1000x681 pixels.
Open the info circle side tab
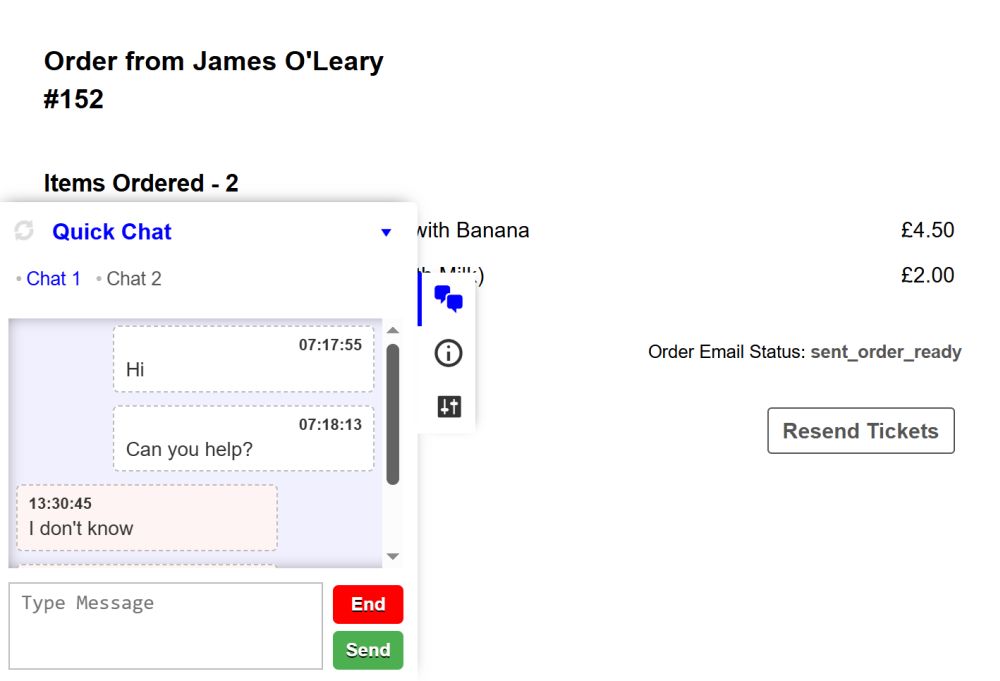(448, 353)
